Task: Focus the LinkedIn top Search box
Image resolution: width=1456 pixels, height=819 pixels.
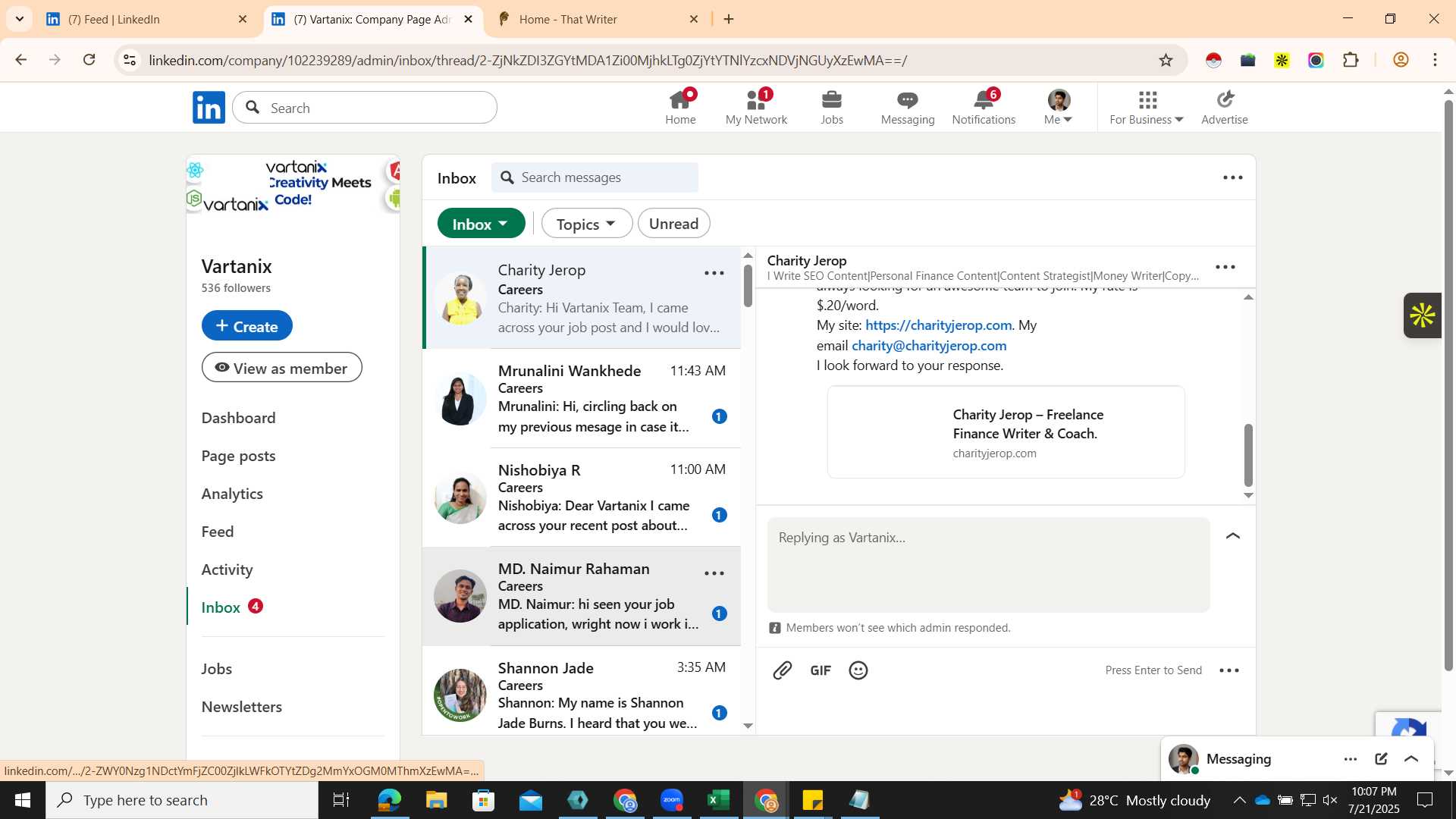Action: (365, 108)
